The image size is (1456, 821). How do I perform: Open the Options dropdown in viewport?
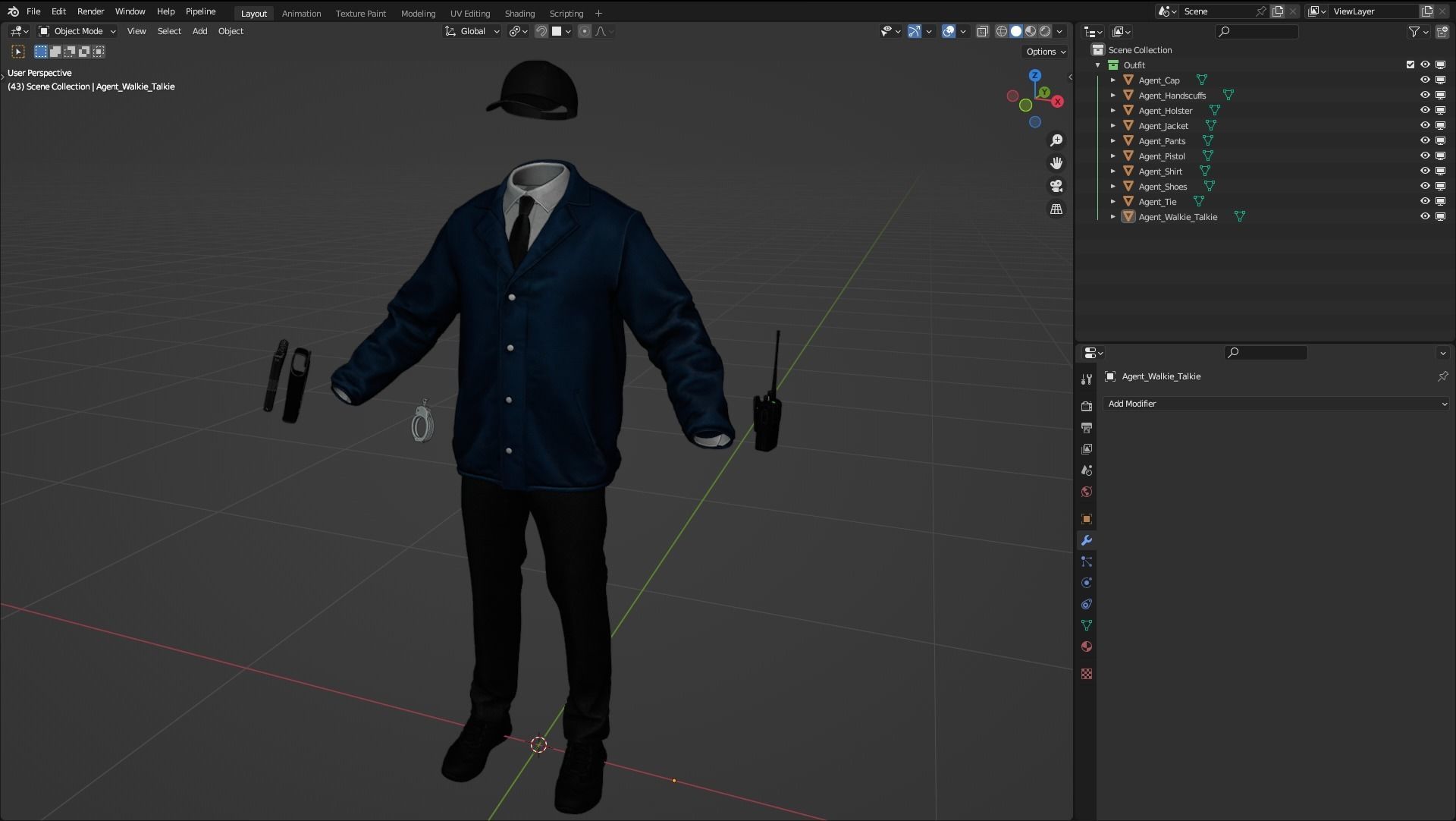(x=1046, y=52)
